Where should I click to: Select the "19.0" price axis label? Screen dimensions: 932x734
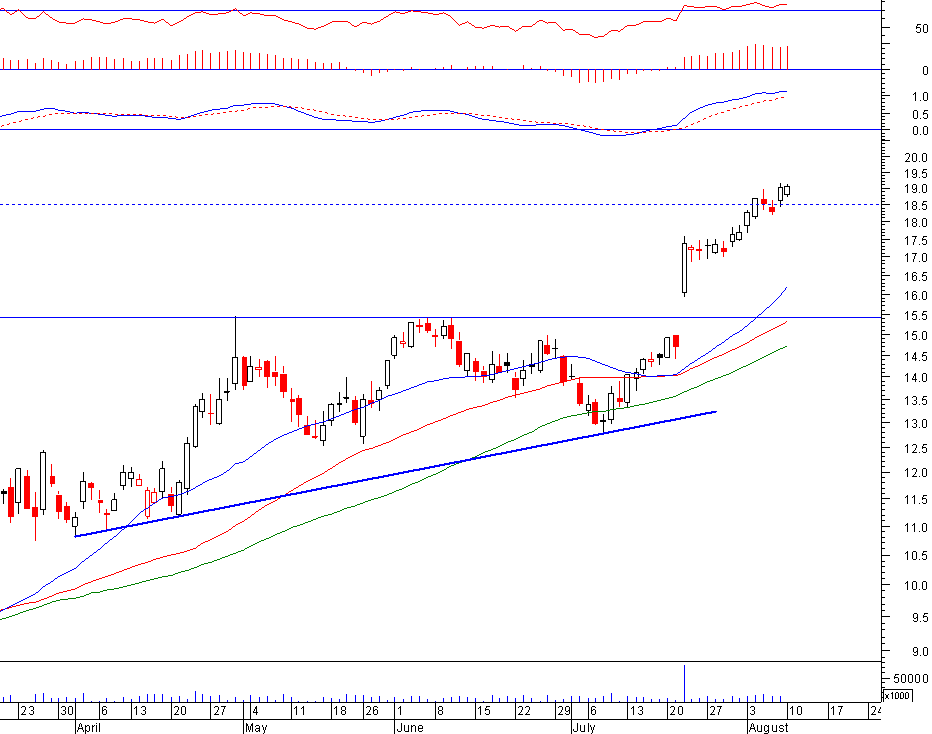tap(915, 189)
